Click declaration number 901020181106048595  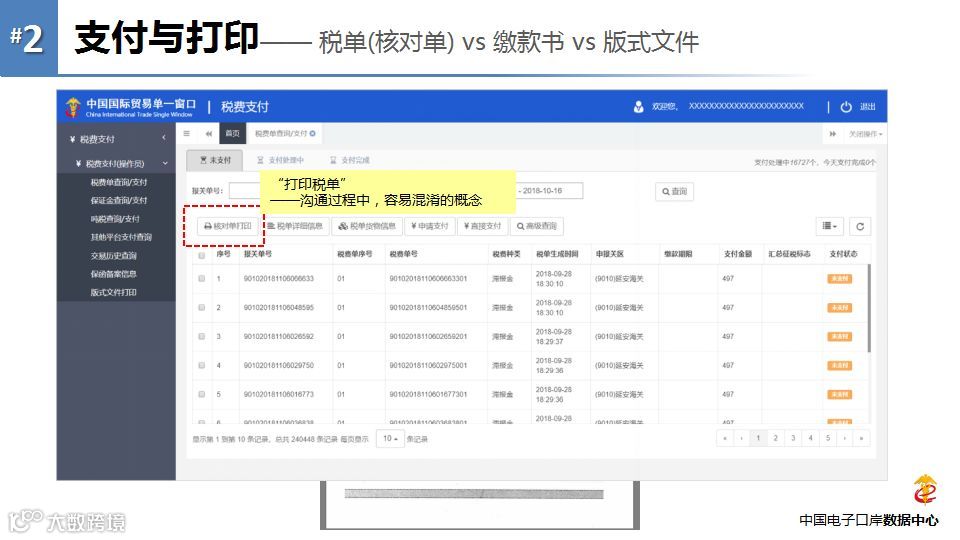pyautogui.click(x=279, y=307)
